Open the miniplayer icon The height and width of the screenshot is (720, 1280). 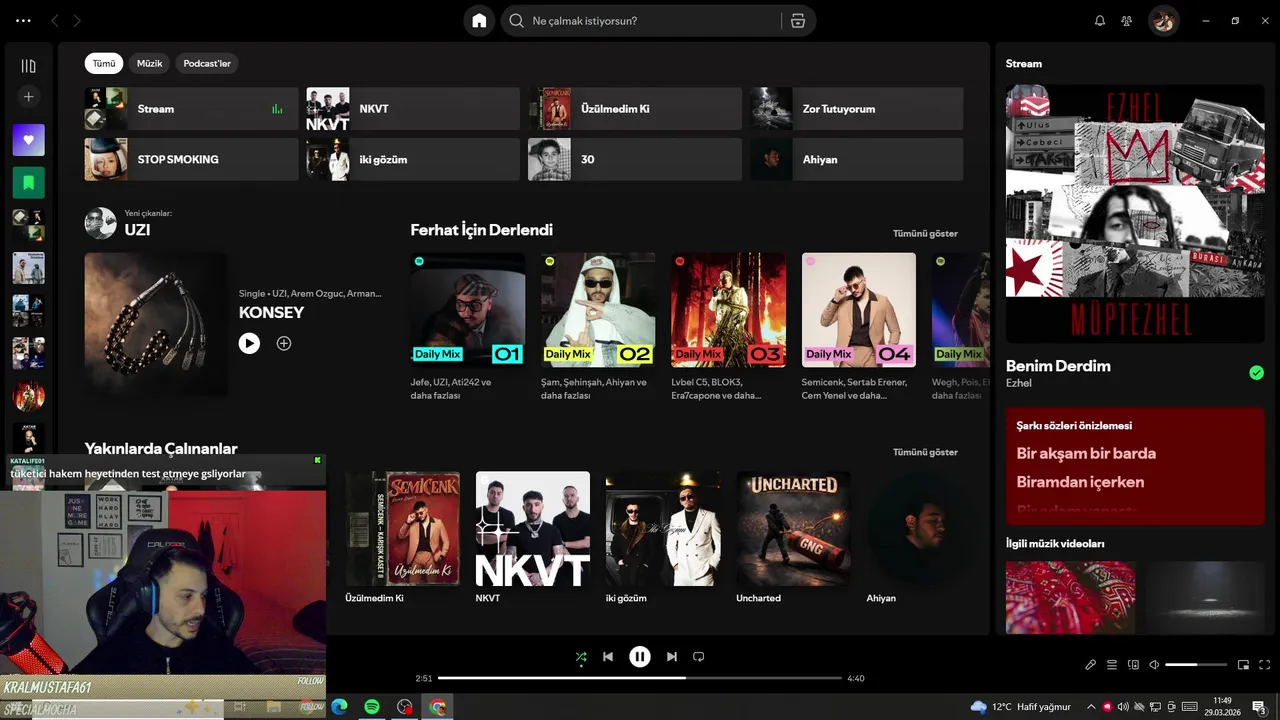coord(1243,665)
